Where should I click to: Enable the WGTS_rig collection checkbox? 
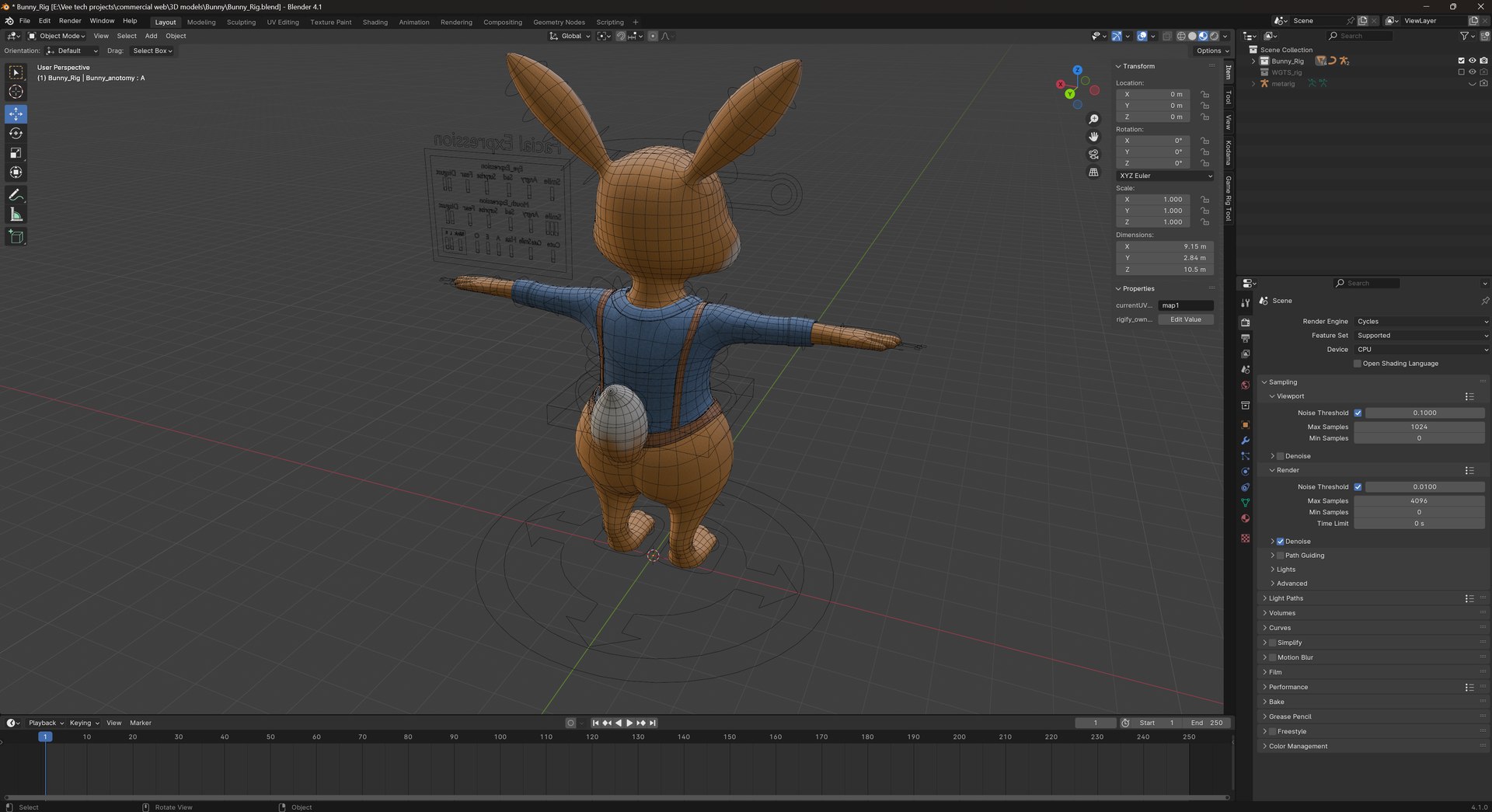[x=1461, y=72]
